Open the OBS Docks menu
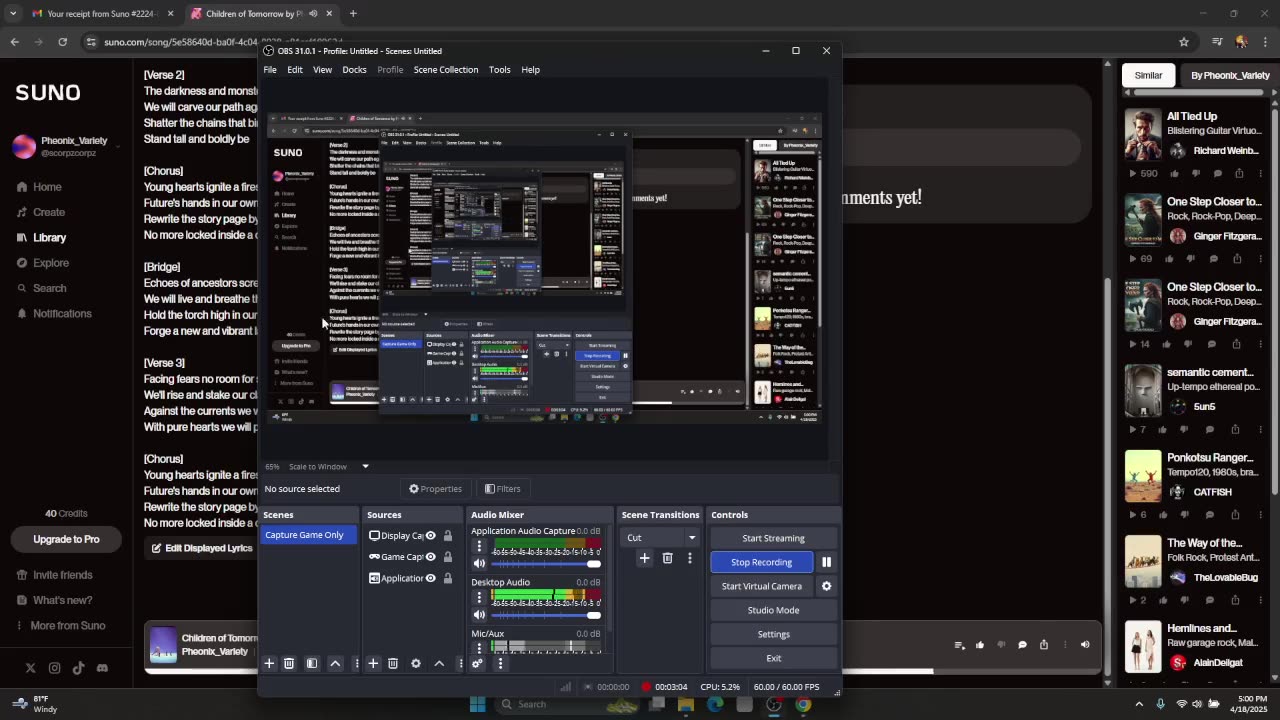This screenshot has width=1280, height=720. 354,70
